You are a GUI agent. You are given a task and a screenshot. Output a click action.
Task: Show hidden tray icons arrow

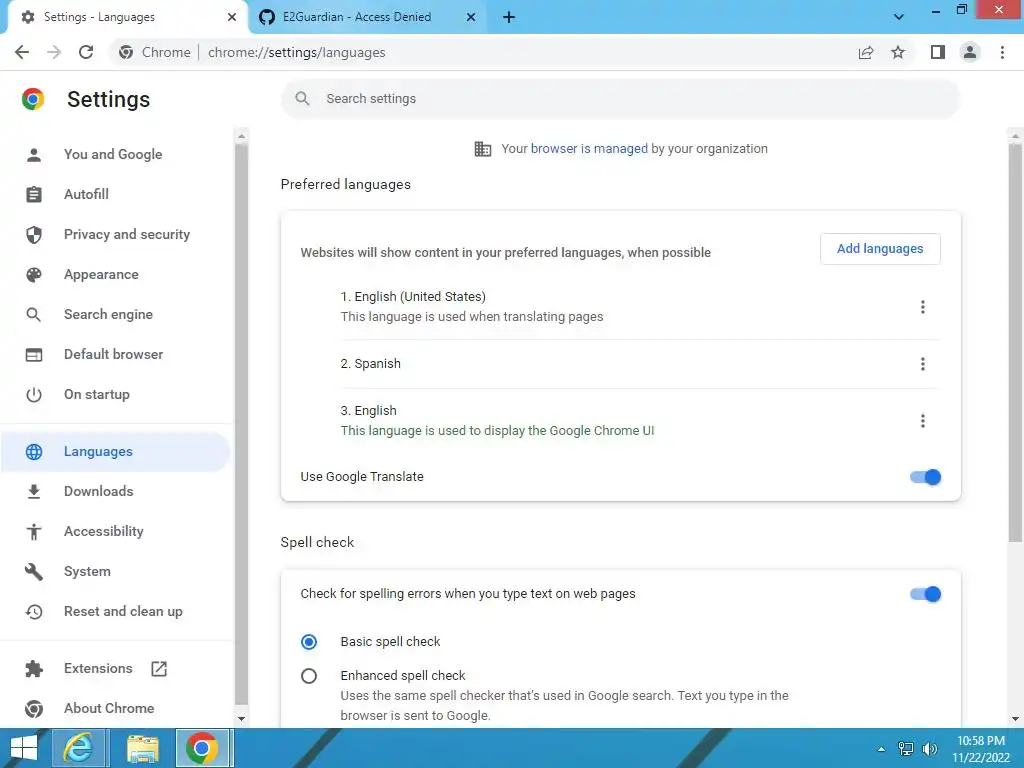(x=881, y=749)
